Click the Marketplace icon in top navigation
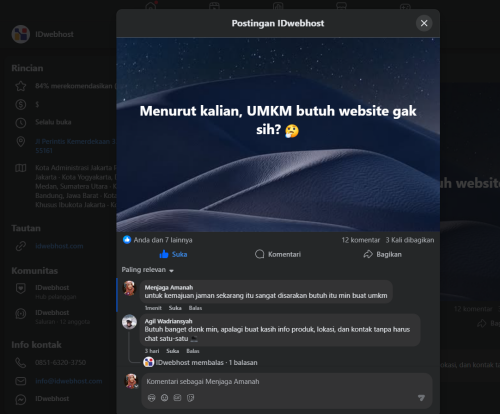 341,5
